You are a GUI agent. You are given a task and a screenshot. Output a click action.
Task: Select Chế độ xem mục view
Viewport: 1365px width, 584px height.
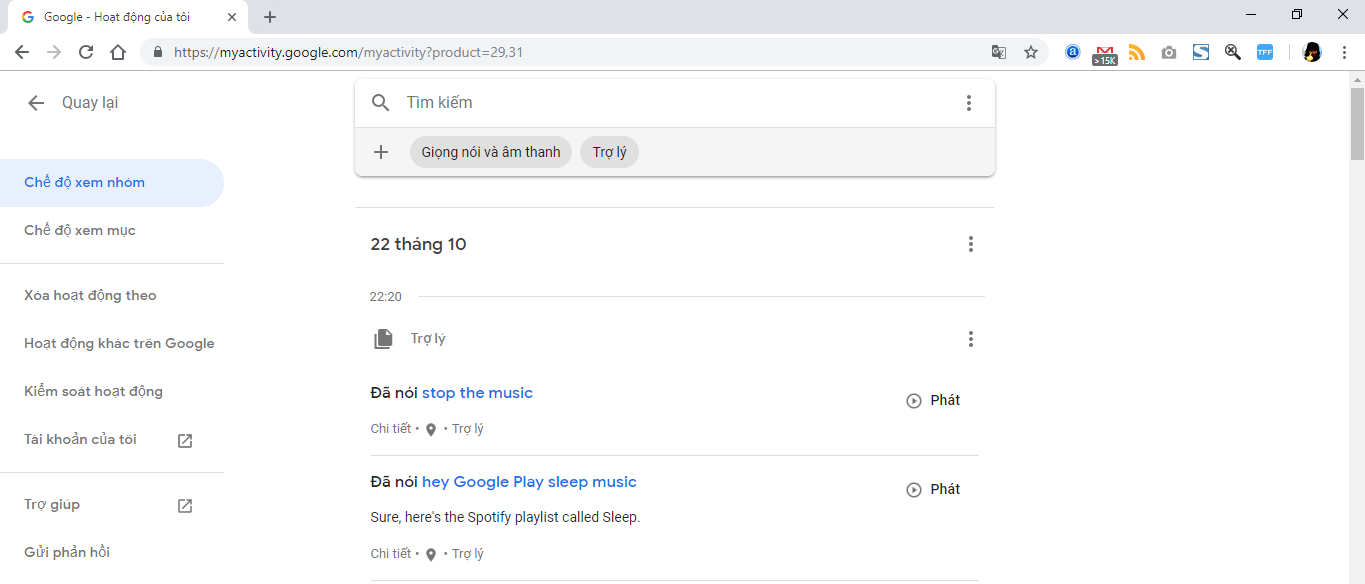coord(80,231)
